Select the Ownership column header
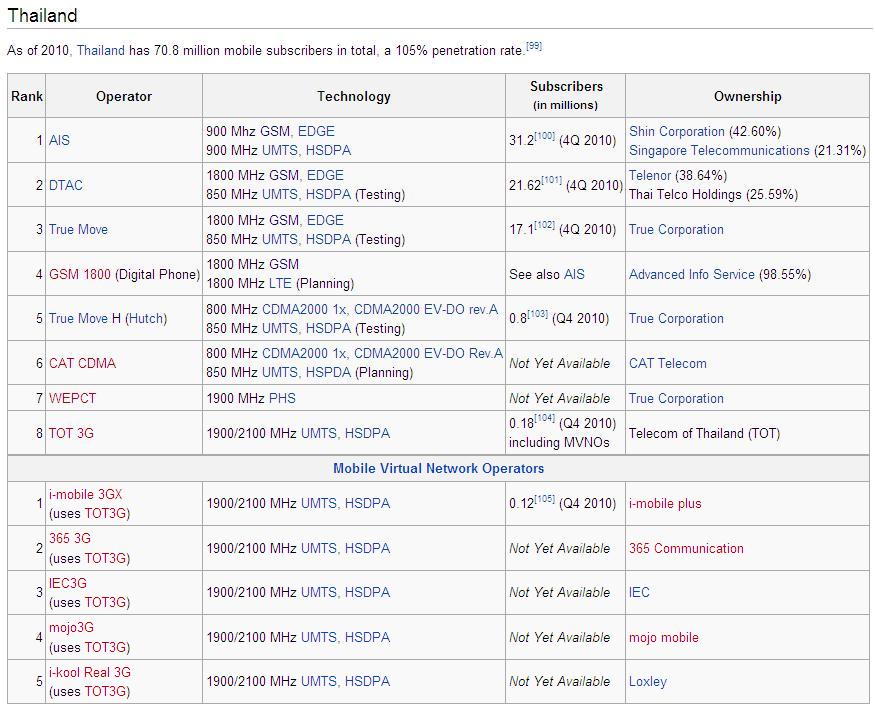 tap(747, 96)
